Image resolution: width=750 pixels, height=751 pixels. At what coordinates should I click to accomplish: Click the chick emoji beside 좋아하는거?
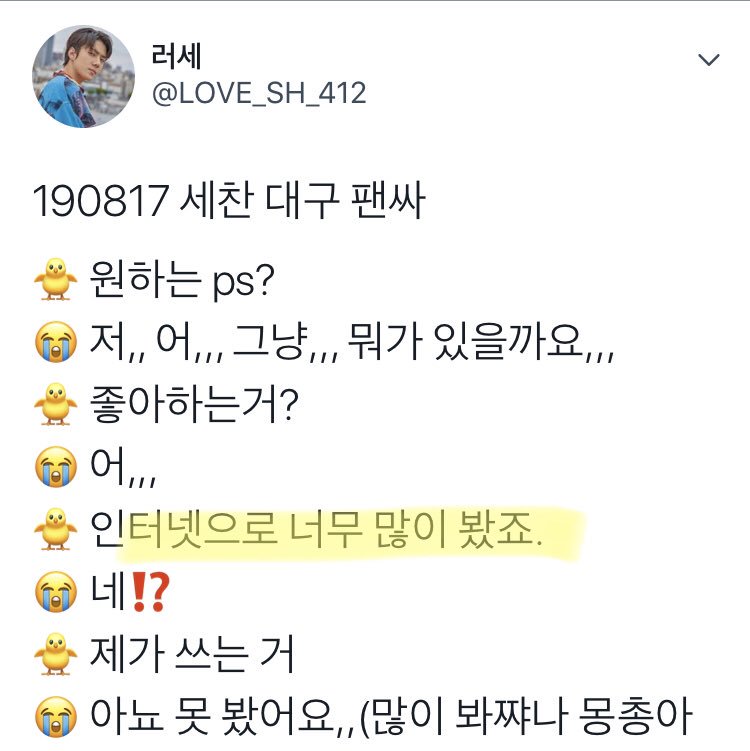coord(56,404)
